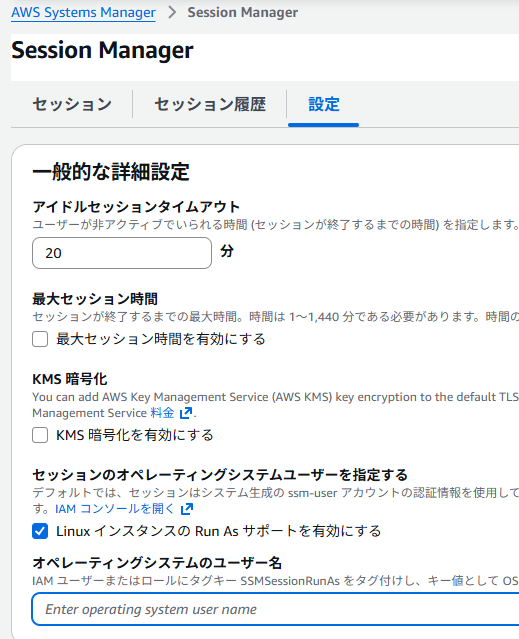The image size is (519, 639).
Task: Open AWS Systems Manager breadcrumb link
Action: (84, 13)
